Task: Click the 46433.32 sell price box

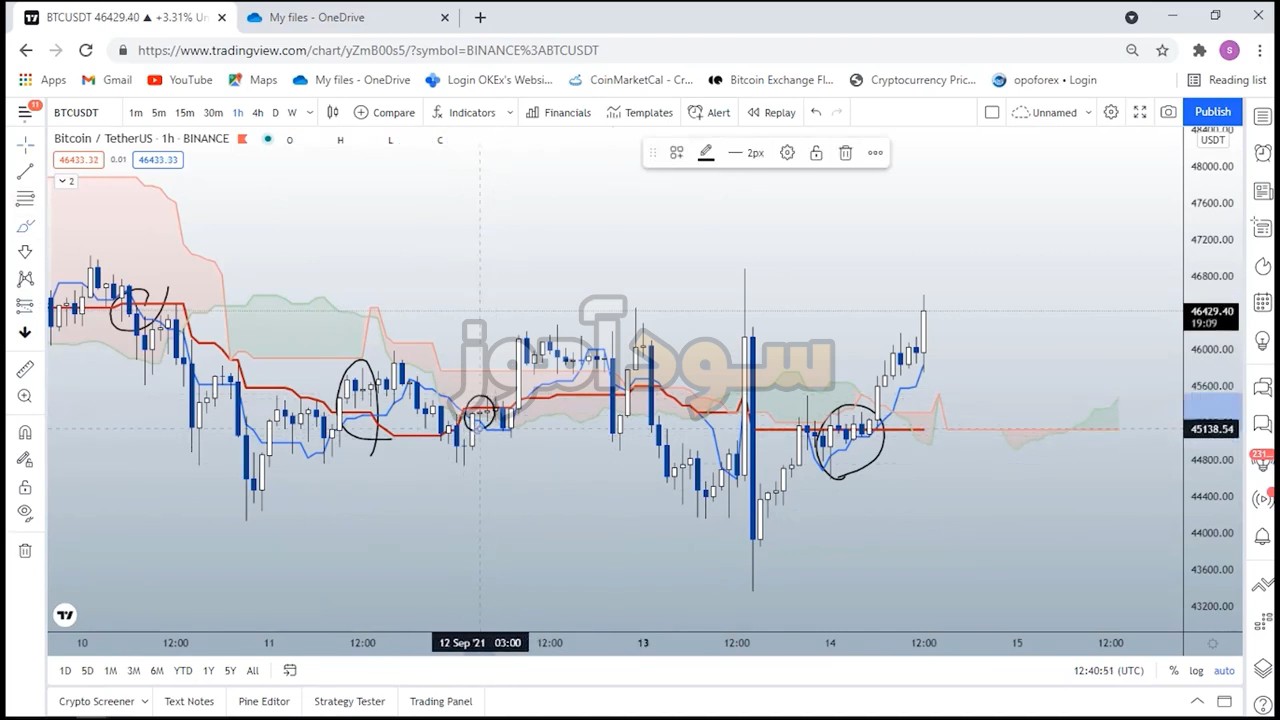Action: [x=79, y=160]
